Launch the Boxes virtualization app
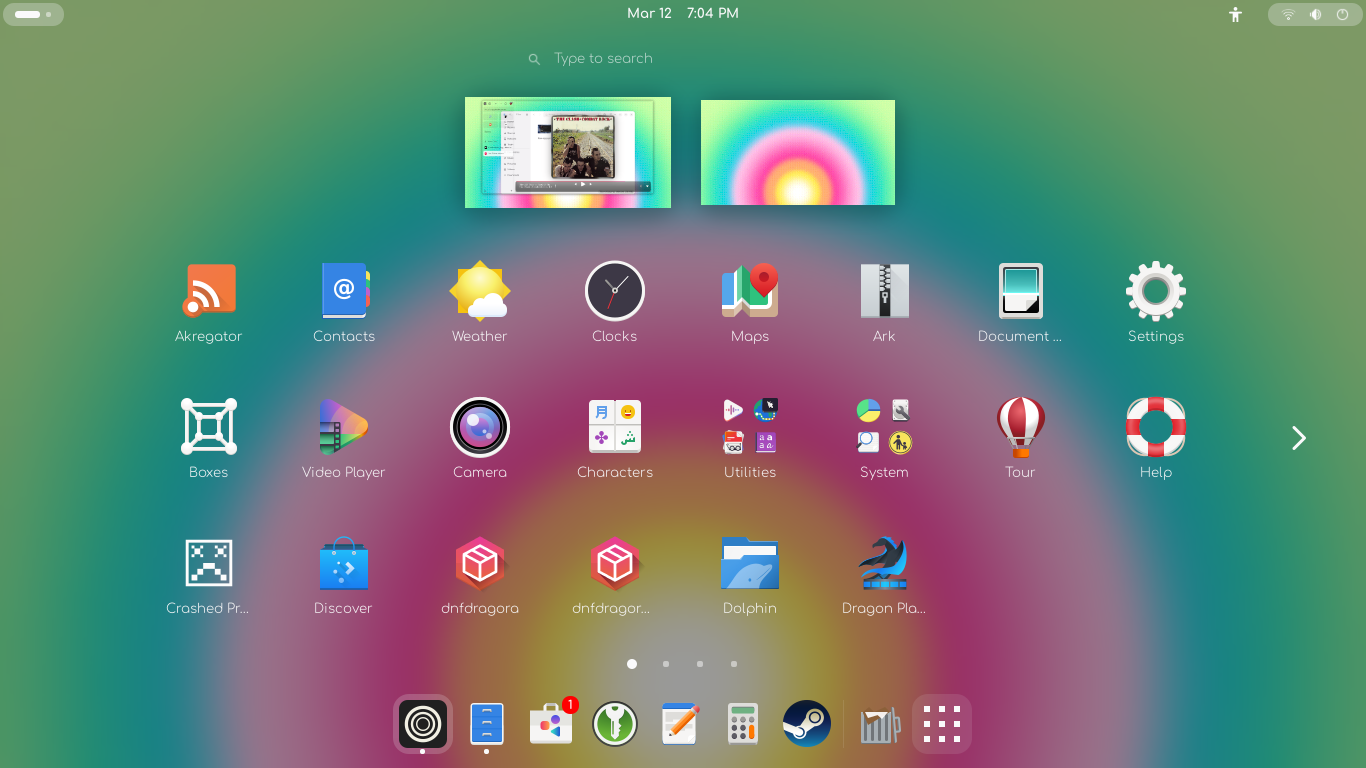1366x768 pixels. click(x=208, y=425)
